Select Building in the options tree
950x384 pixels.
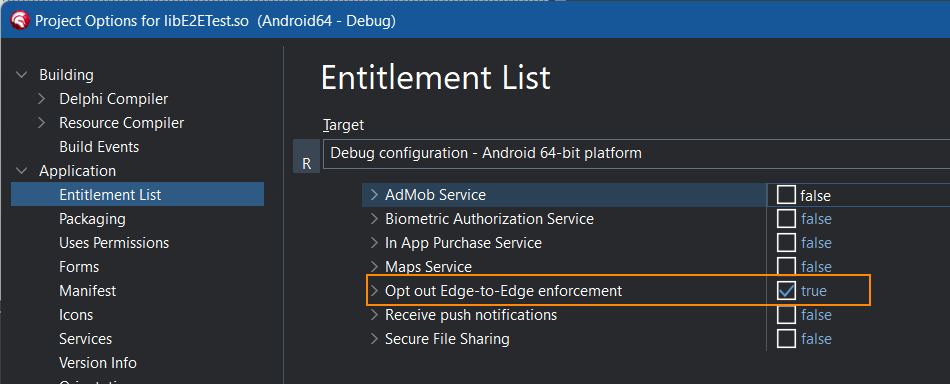point(67,75)
